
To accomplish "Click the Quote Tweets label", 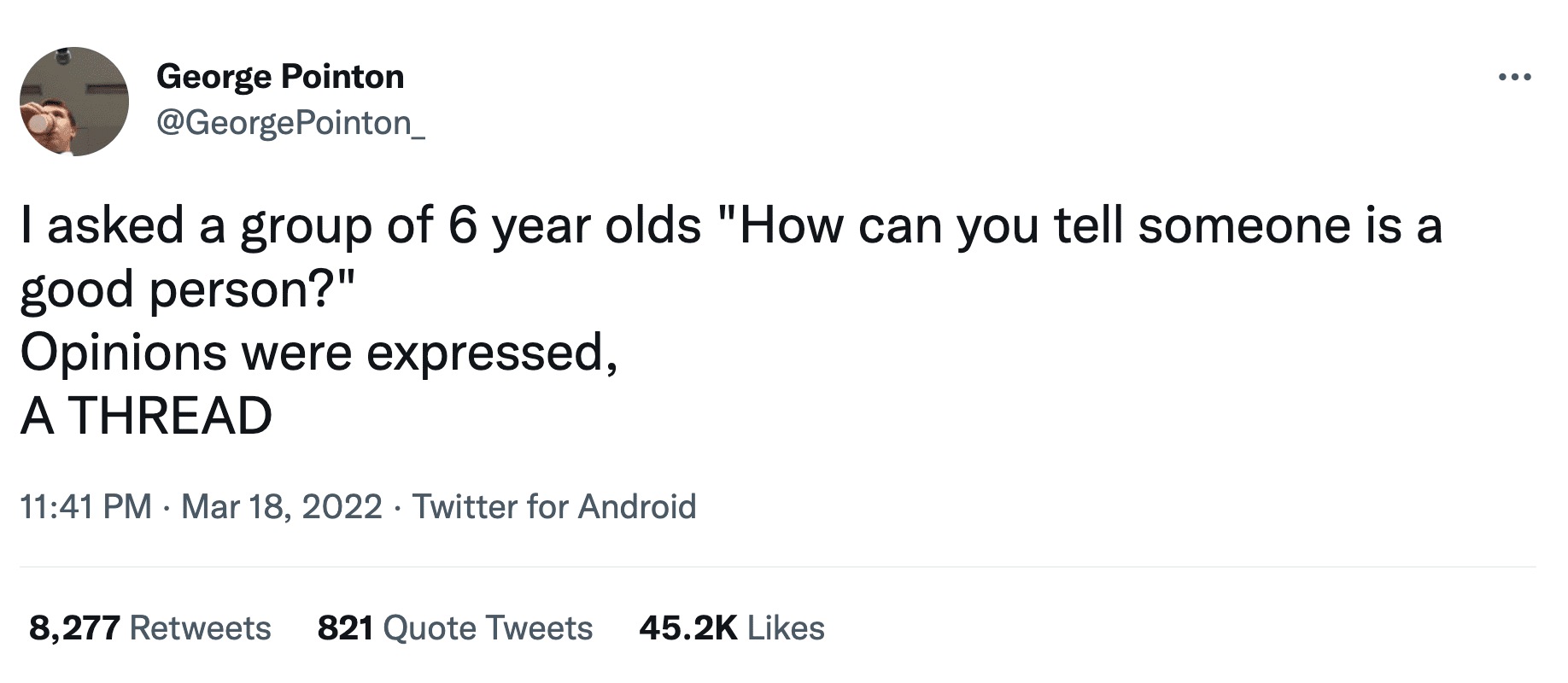I will 488,628.
